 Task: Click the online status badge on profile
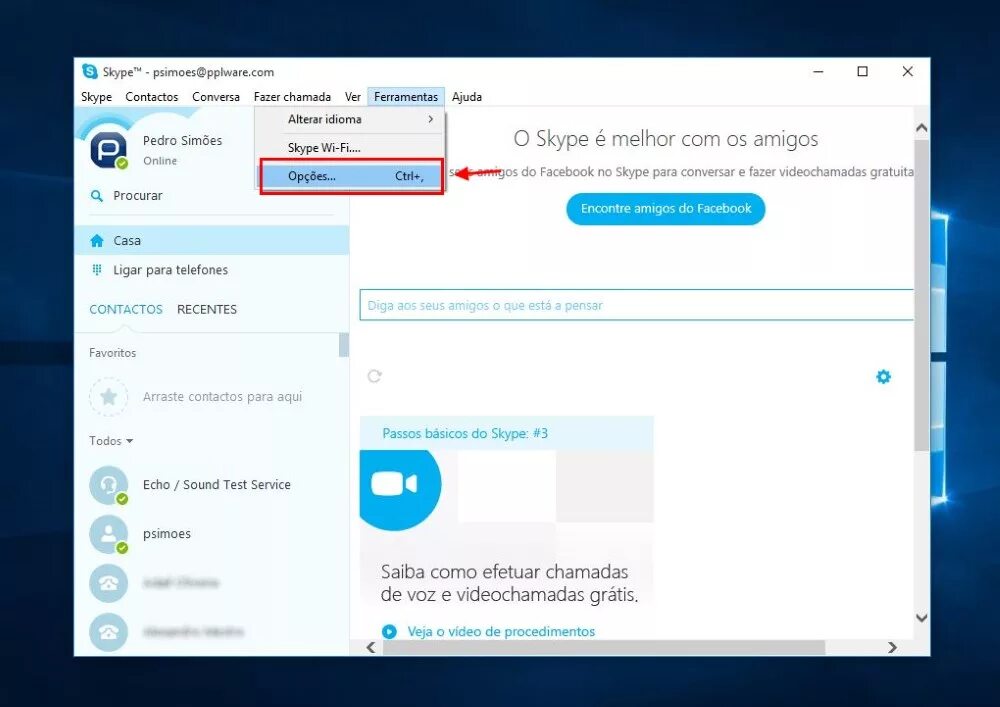122,163
